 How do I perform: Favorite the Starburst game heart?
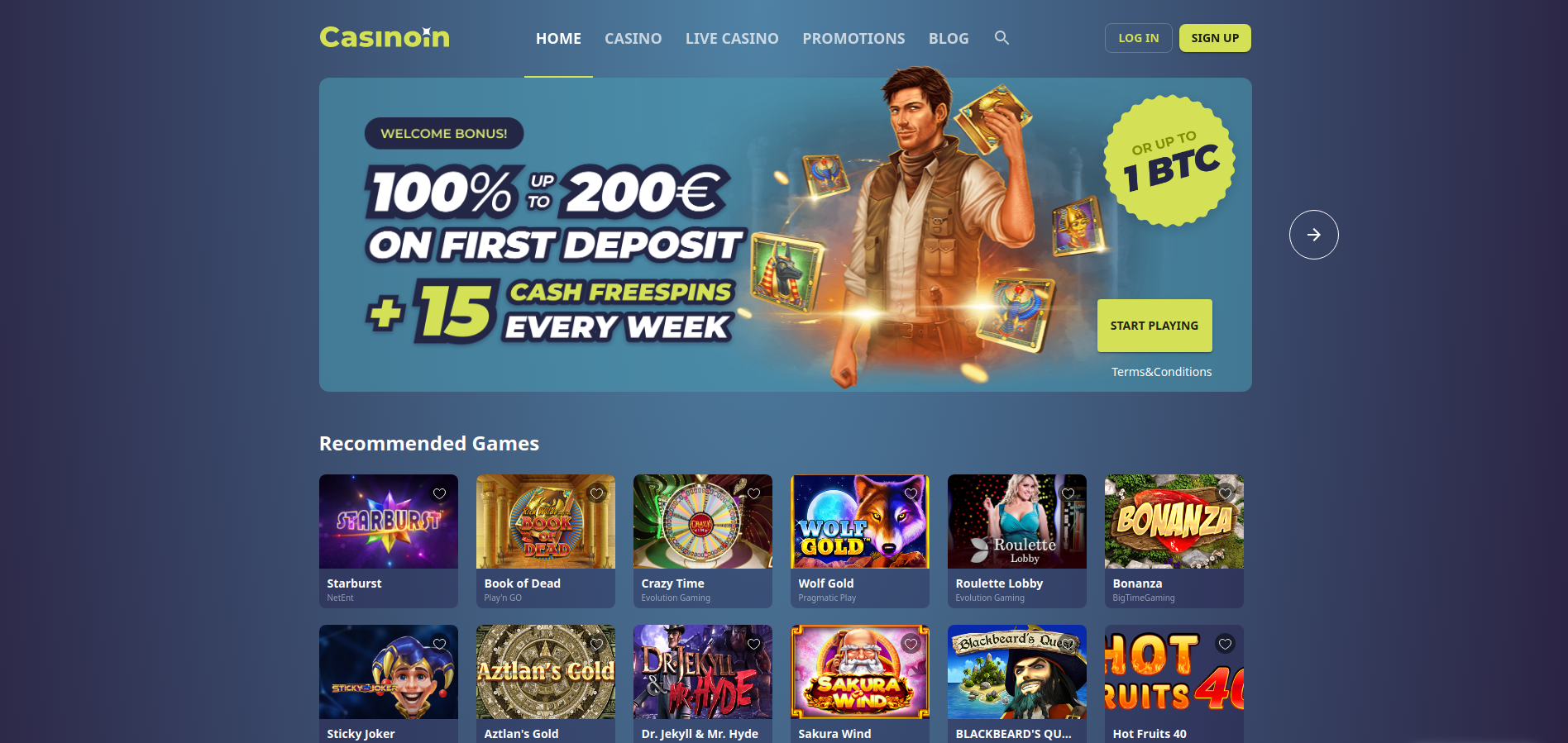pyautogui.click(x=439, y=493)
